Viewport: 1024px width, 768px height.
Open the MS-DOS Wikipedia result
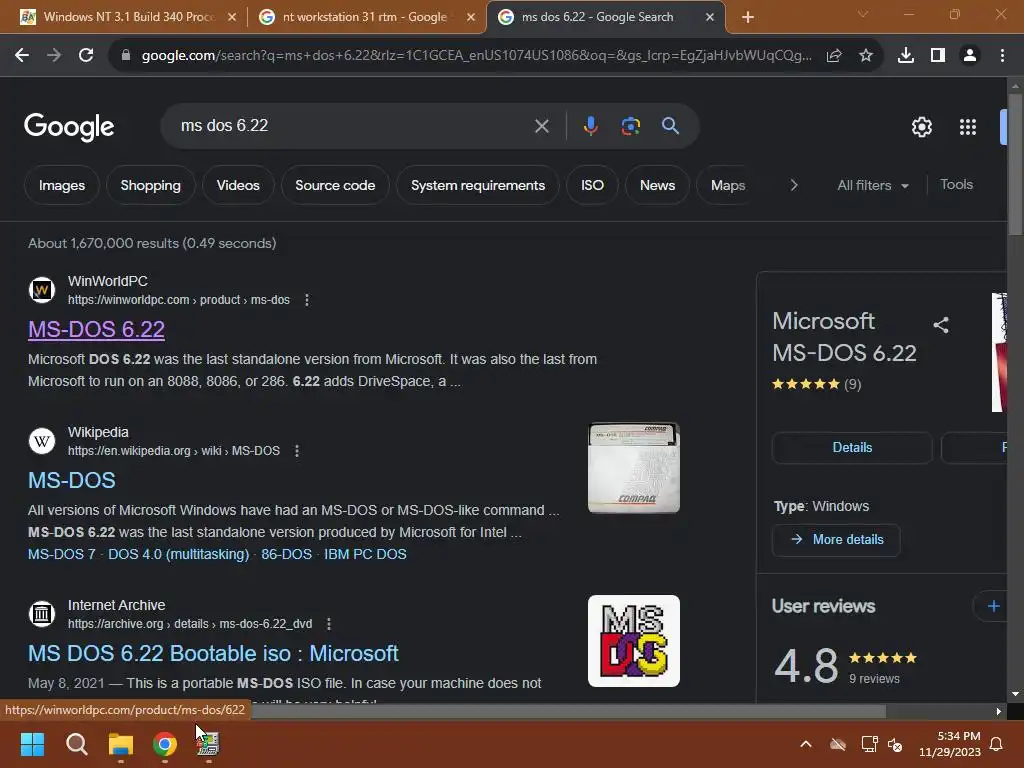point(72,480)
